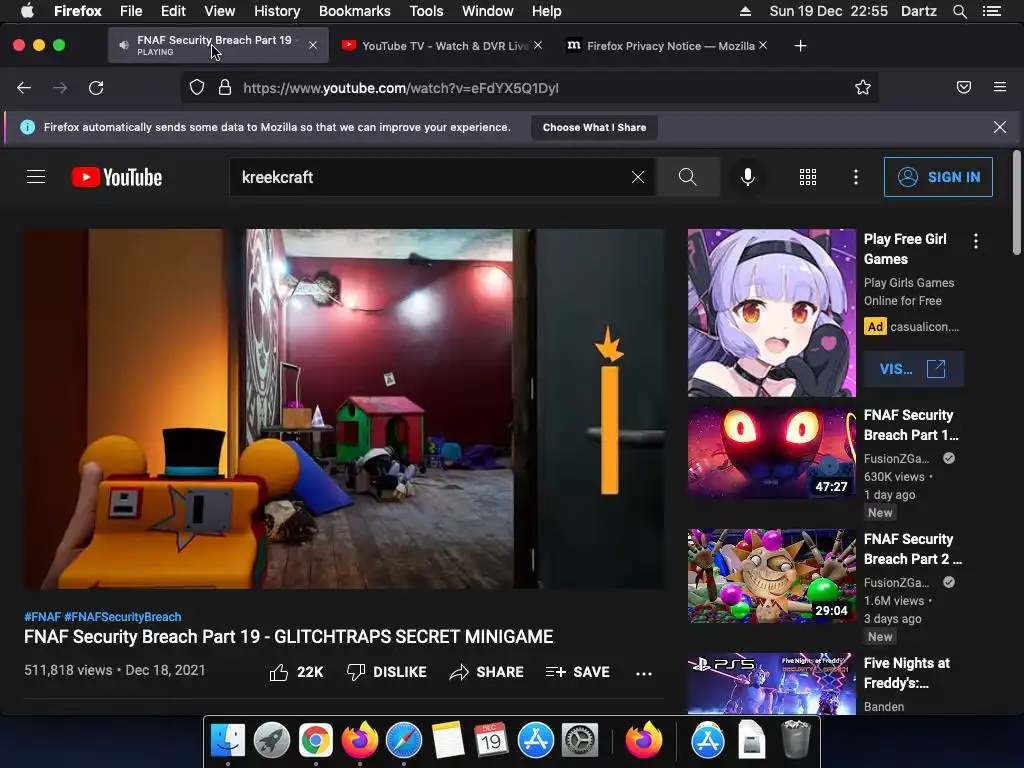
Task: Click the DISLIKE button
Action: [387, 672]
